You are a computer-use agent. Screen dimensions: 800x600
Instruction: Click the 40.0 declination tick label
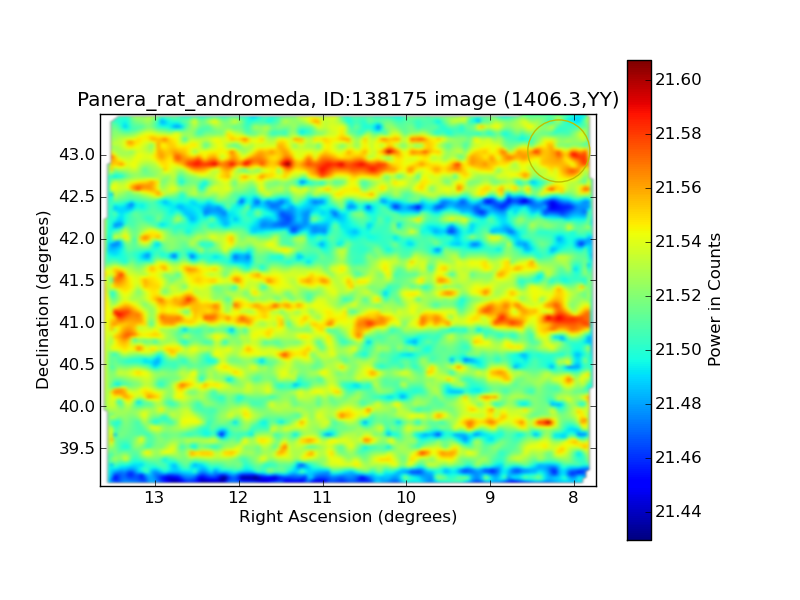tap(77, 407)
